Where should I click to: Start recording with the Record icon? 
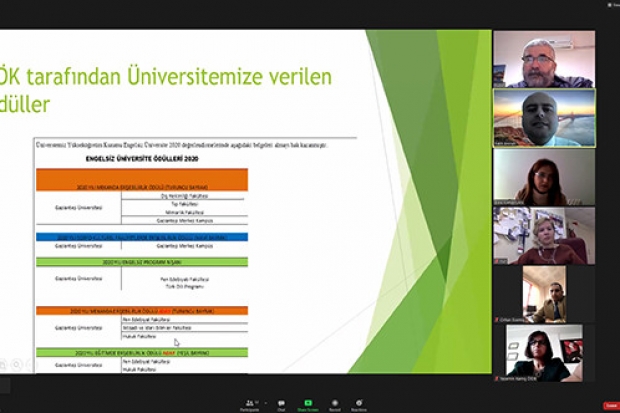point(334,403)
